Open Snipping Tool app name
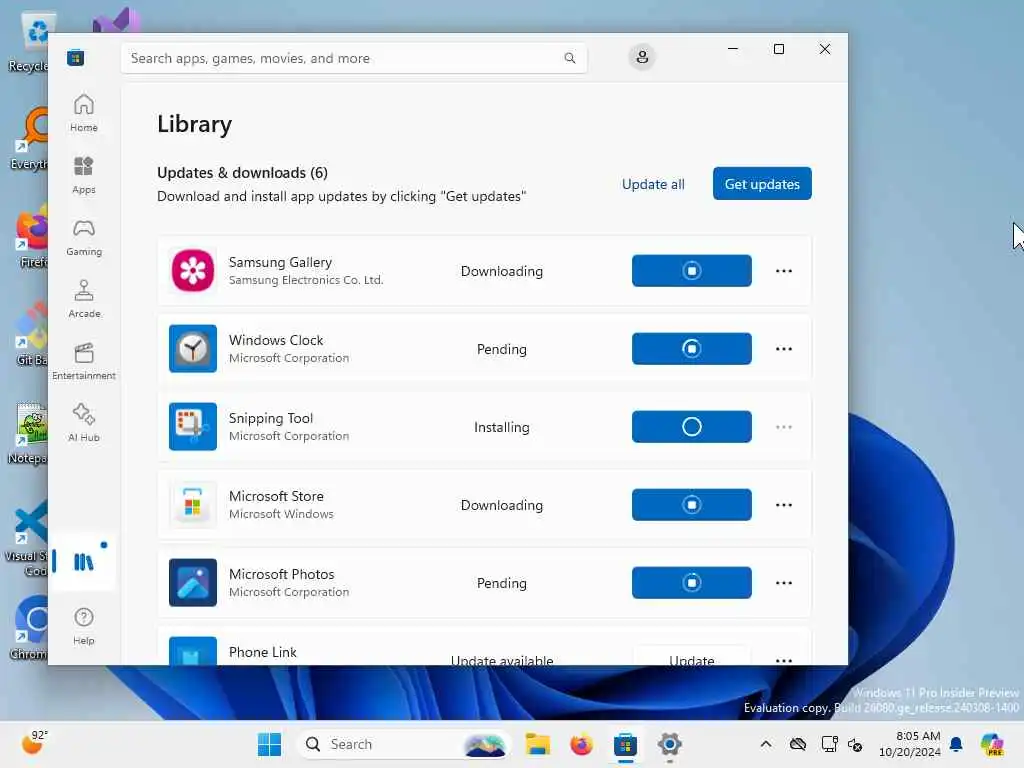The height and width of the screenshot is (768, 1024). tap(270, 418)
